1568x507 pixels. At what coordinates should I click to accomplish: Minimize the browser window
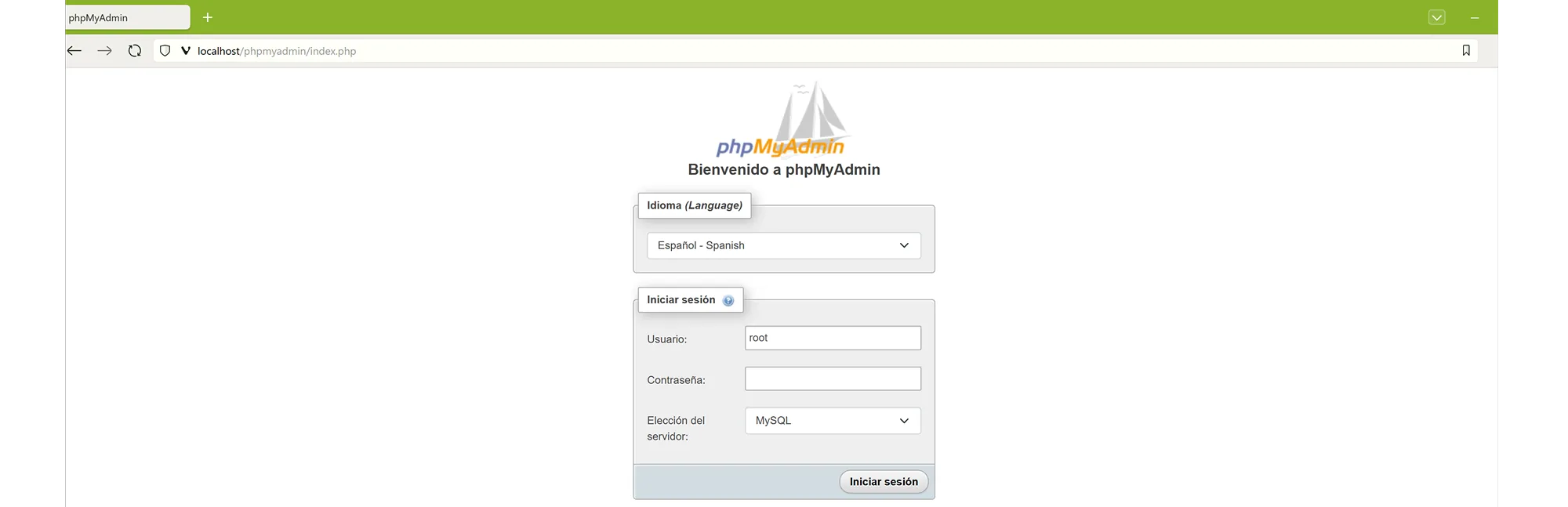(1475, 17)
